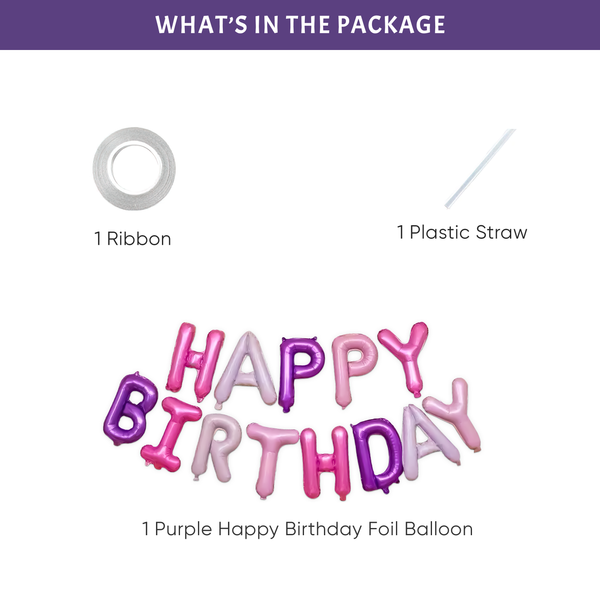Click the light pink P balloon in HAPPY
Viewport: 600px width, 600px height.
(352, 367)
